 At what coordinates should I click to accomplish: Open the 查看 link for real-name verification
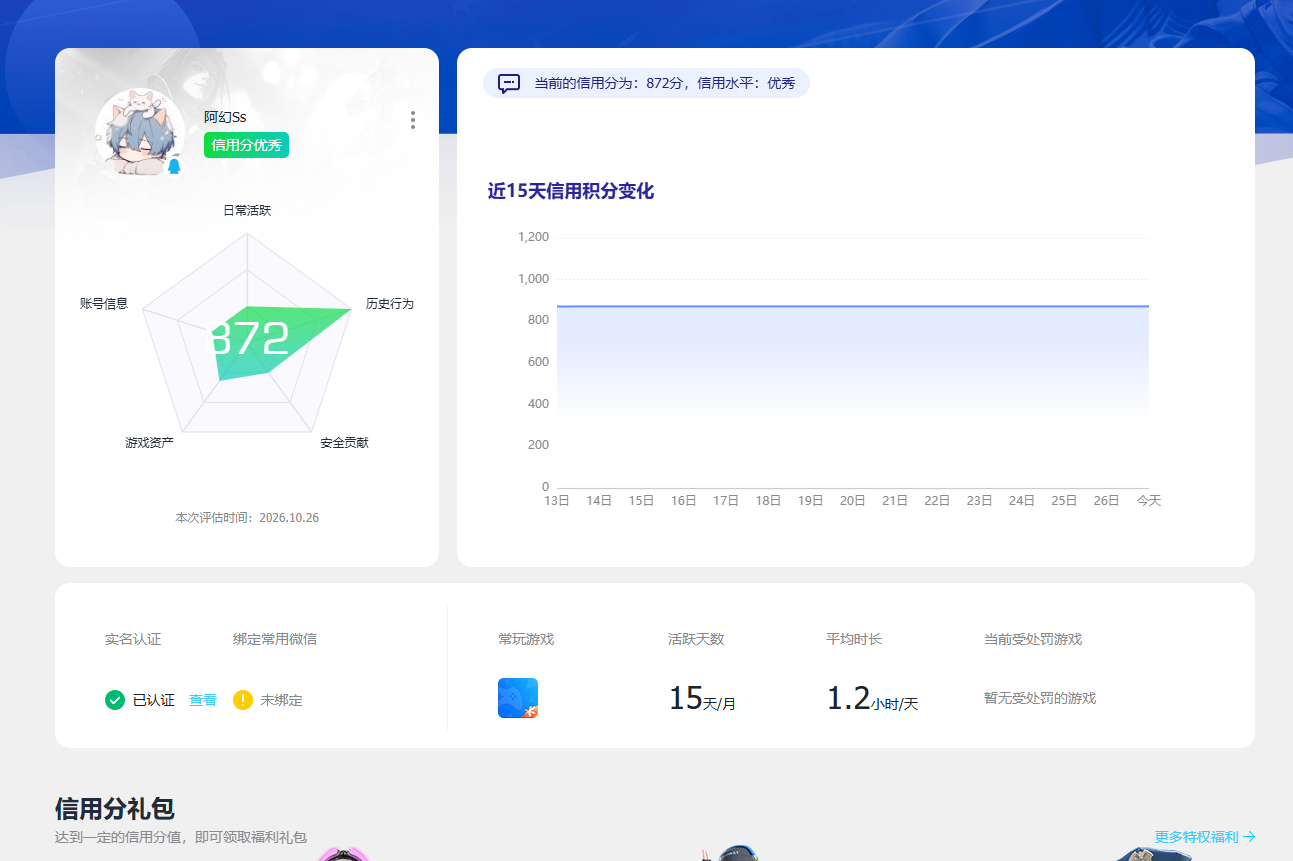click(203, 700)
